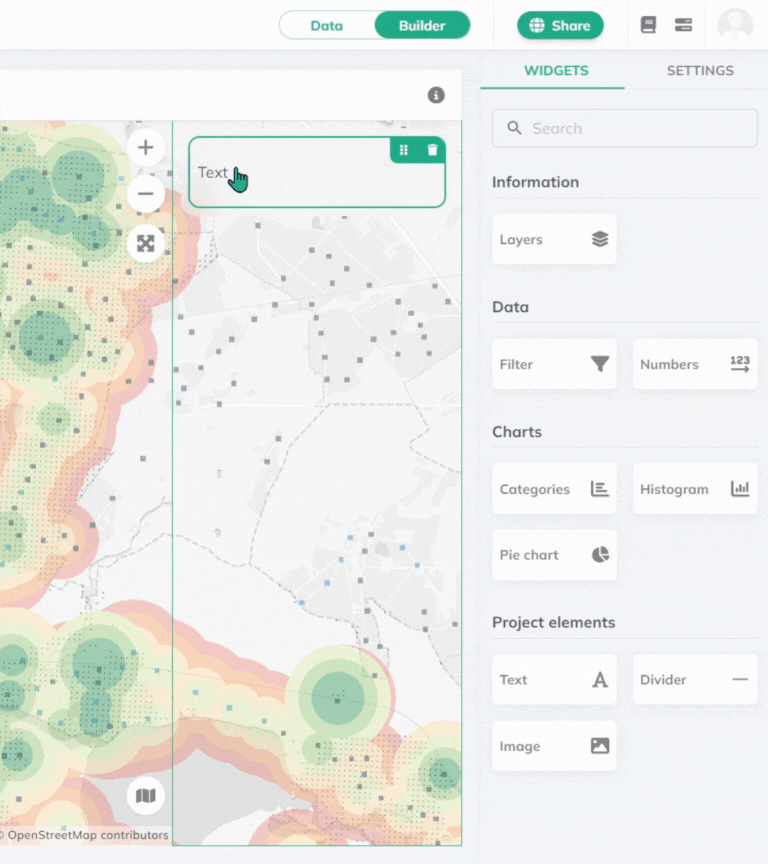Add a Pie chart widget
Viewport: 768px width, 864px height.
(554, 555)
